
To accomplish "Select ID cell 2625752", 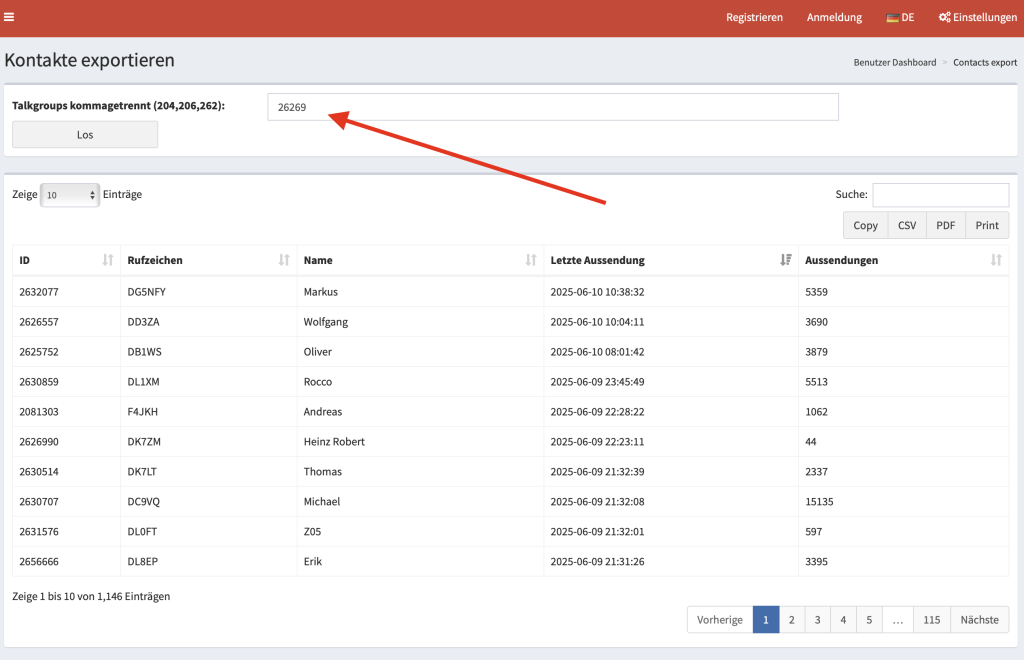I will [39, 352].
